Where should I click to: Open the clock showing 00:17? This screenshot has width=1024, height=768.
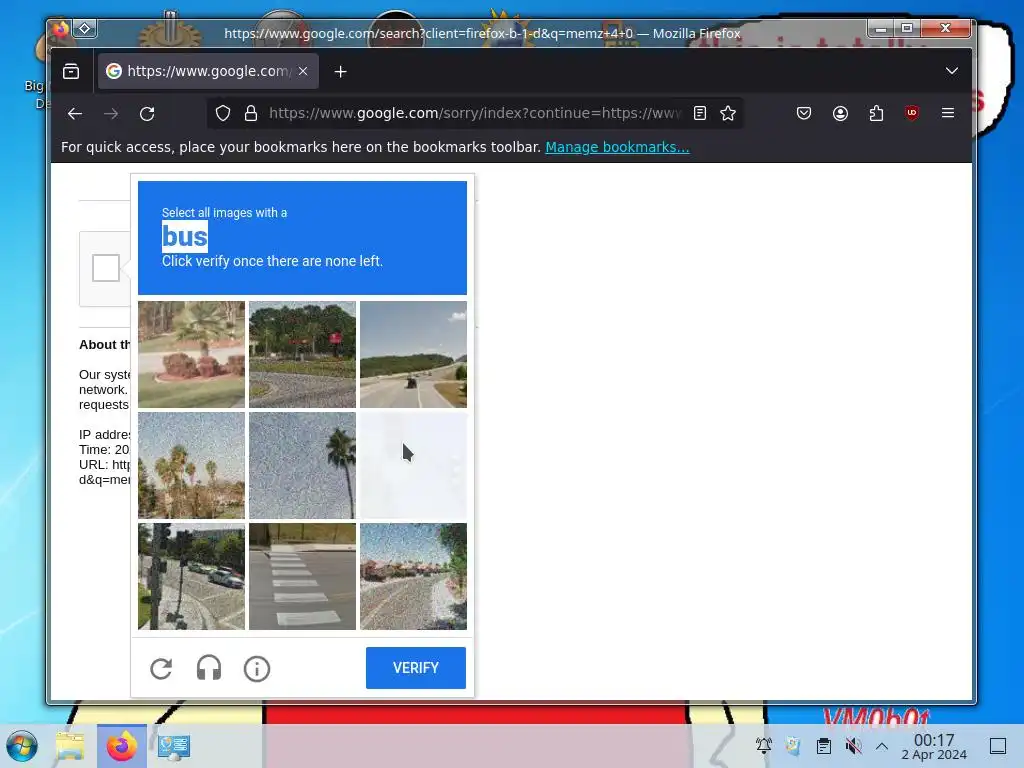pyautogui.click(x=934, y=746)
